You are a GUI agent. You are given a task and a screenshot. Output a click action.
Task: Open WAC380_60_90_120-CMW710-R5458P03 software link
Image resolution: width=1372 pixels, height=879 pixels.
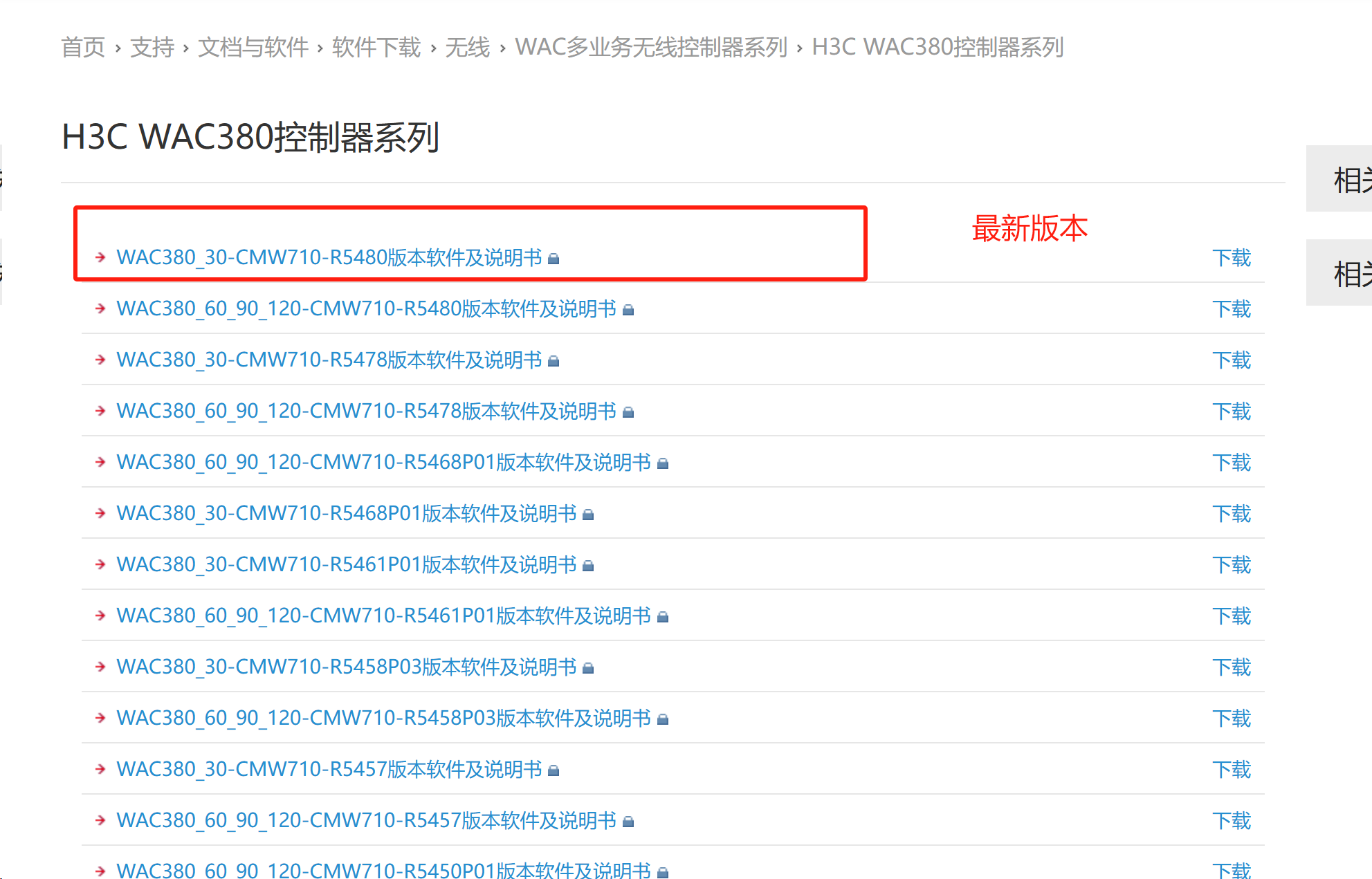383,718
